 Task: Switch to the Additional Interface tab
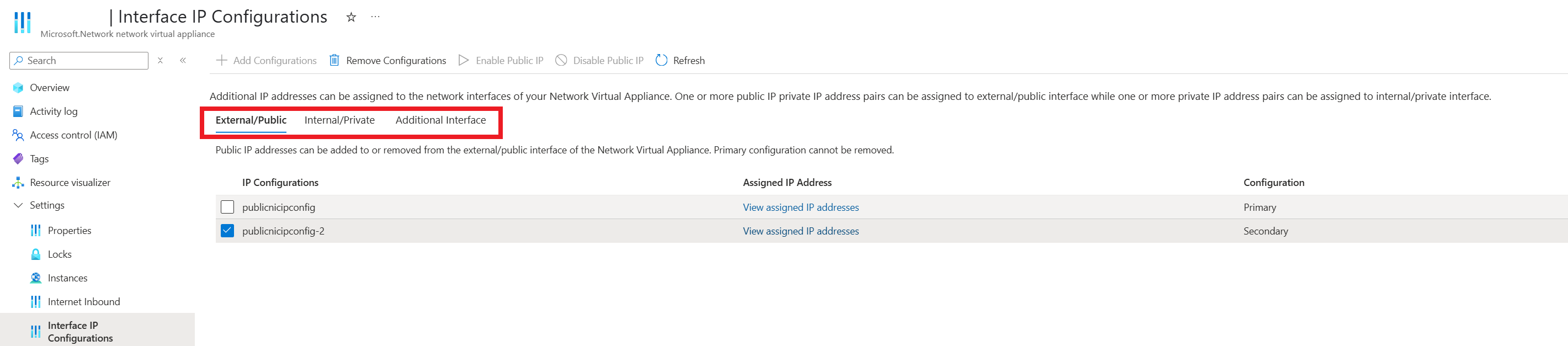click(x=440, y=120)
